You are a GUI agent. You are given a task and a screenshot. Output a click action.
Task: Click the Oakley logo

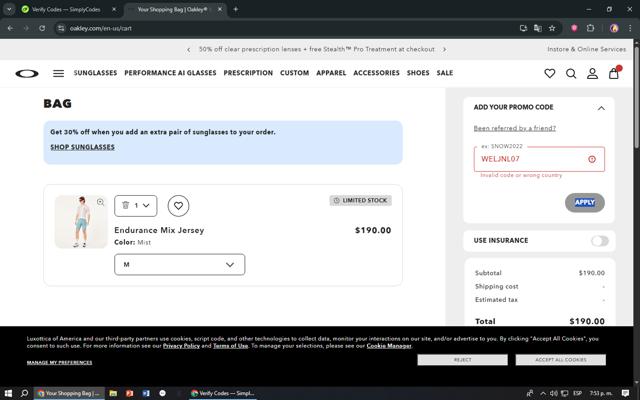[27, 73]
